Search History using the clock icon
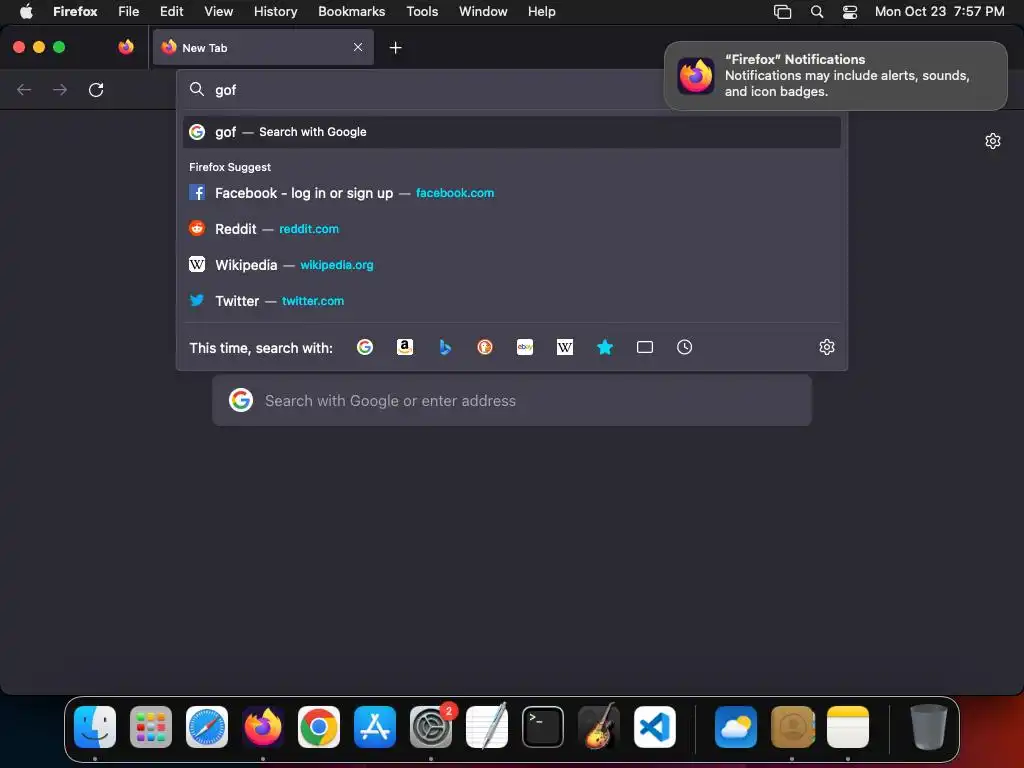Image resolution: width=1024 pixels, height=768 pixels. click(684, 347)
